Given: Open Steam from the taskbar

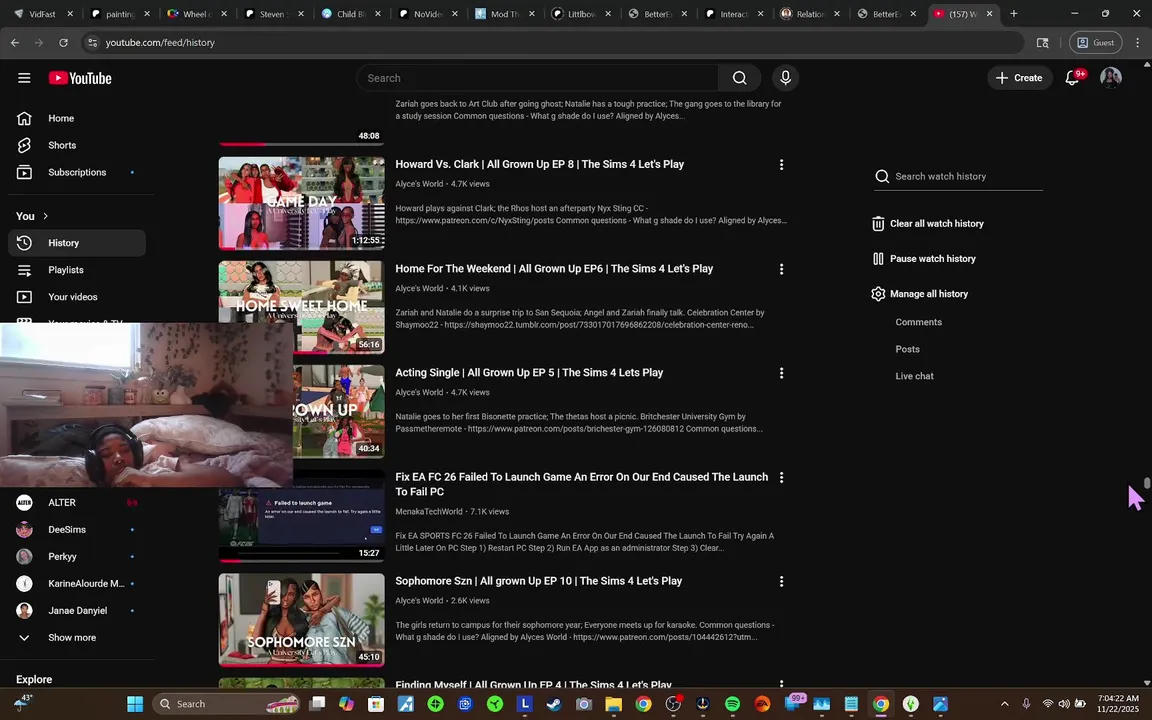Looking at the screenshot, I should (554, 704).
